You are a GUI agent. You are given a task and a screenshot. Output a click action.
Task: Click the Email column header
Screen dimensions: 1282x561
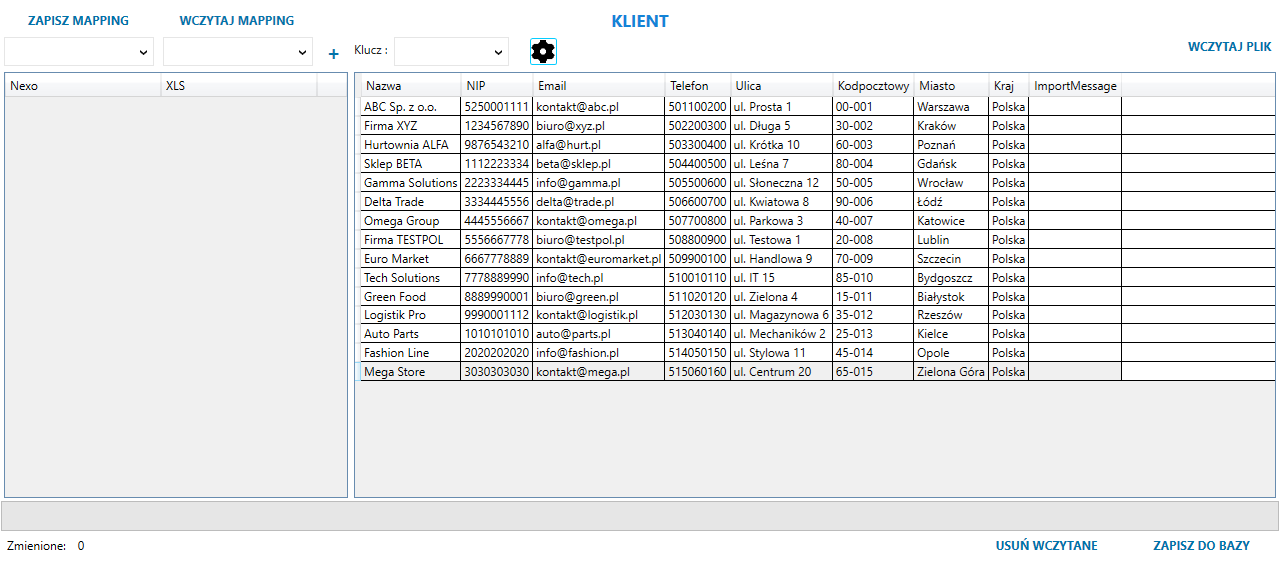click(x=598, y=86)
